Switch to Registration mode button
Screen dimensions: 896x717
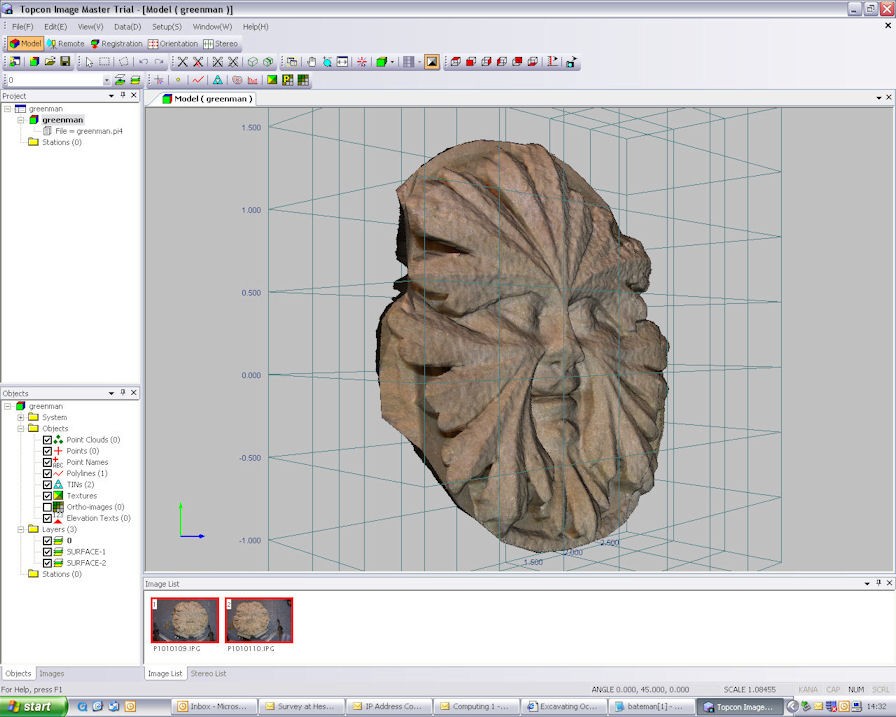(x=116, y=44)
